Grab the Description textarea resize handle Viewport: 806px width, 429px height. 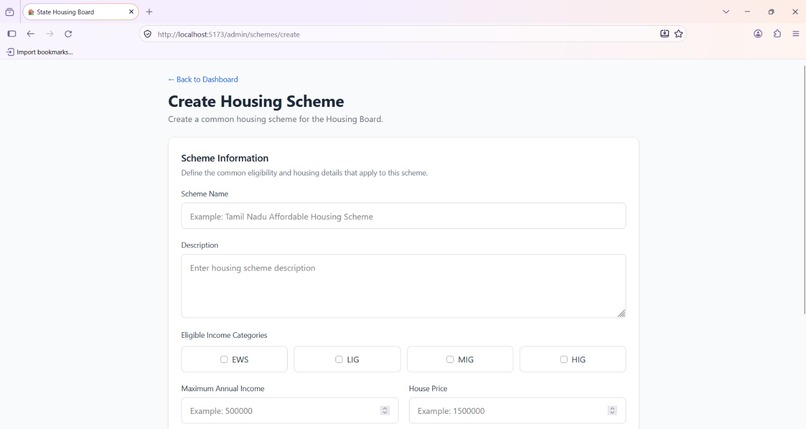pos(621,313)
